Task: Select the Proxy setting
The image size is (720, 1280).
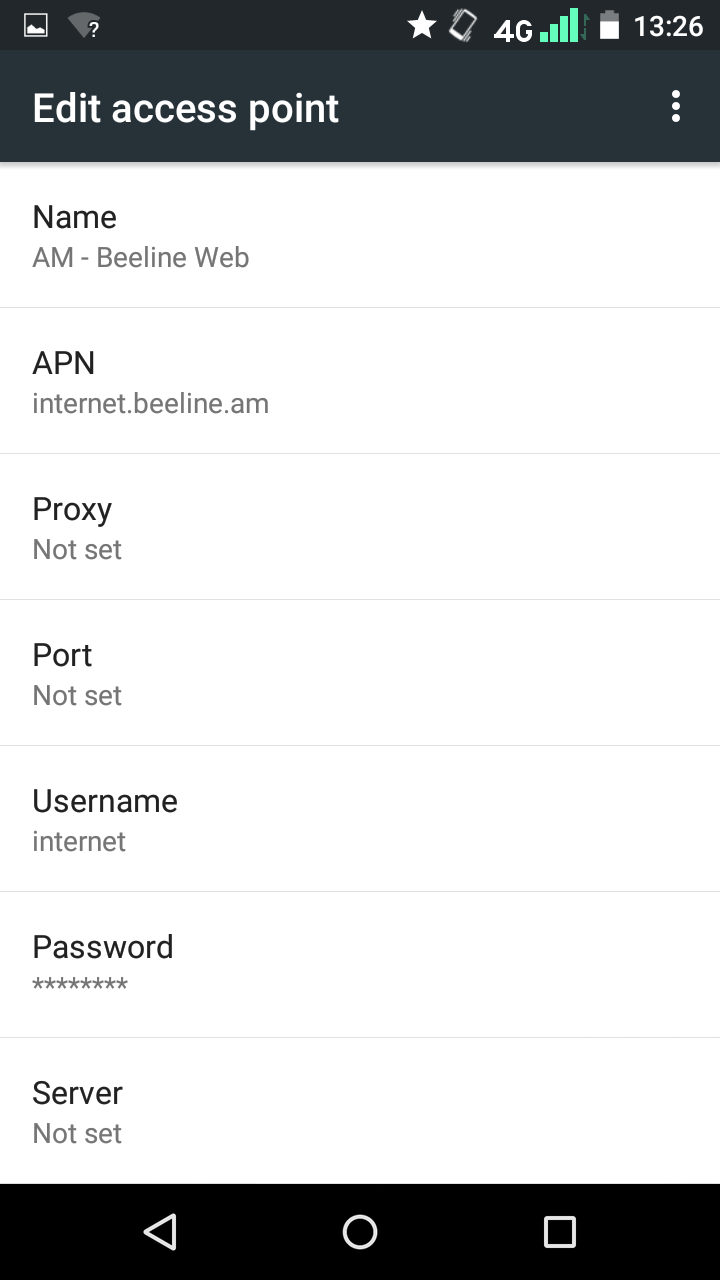Action: [x=360, y=528]
